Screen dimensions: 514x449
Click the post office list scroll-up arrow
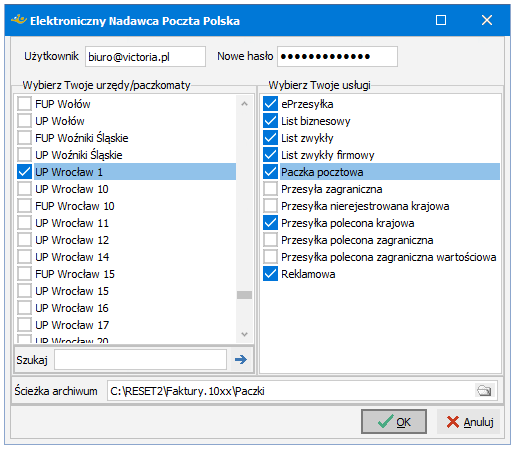[244, 104]
